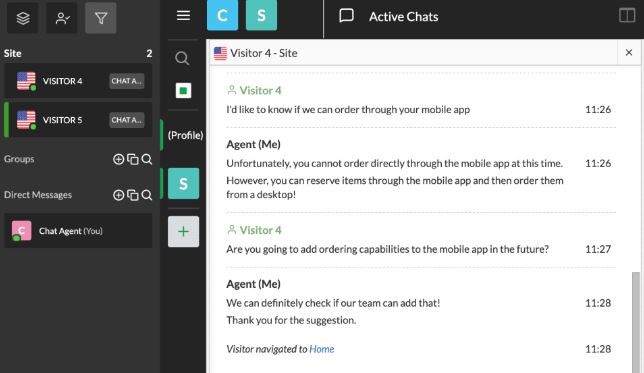Click the Site section header
This screenshot has height=373, width=644.
coord(78,53)
